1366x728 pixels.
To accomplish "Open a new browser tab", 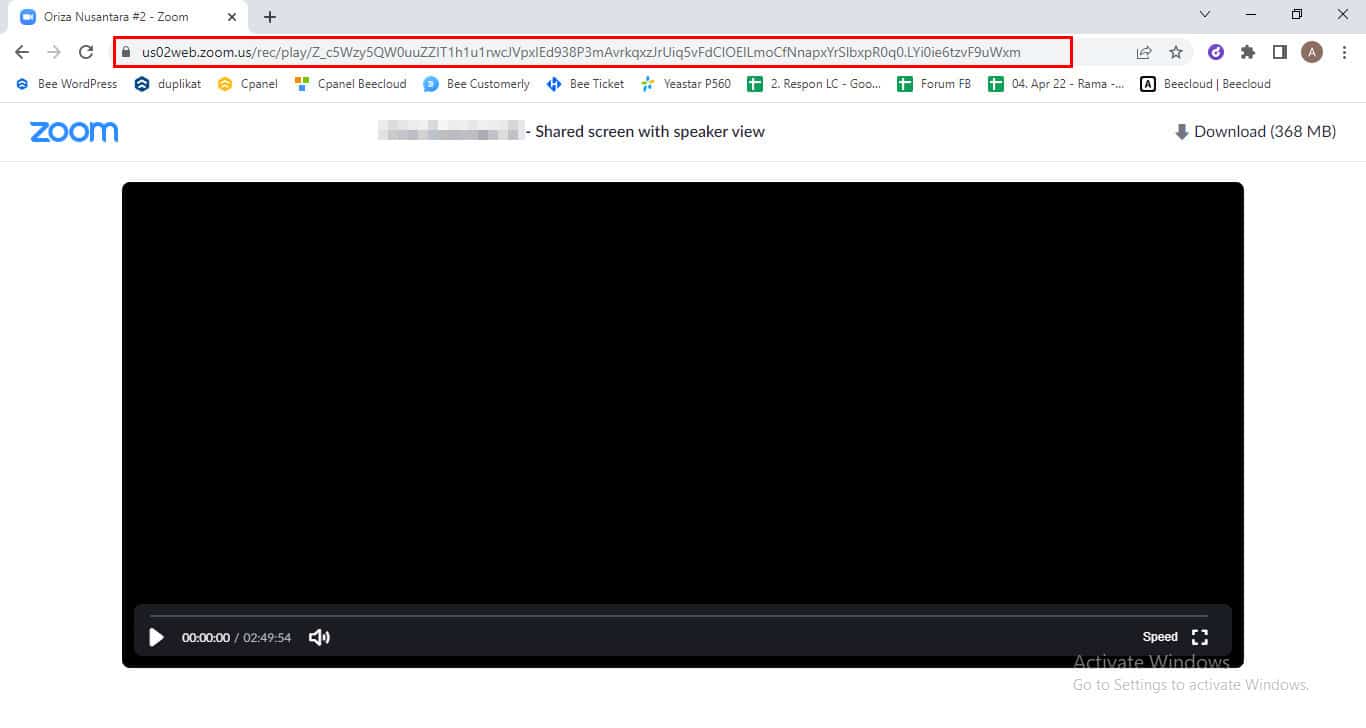I will coord(270,17).
